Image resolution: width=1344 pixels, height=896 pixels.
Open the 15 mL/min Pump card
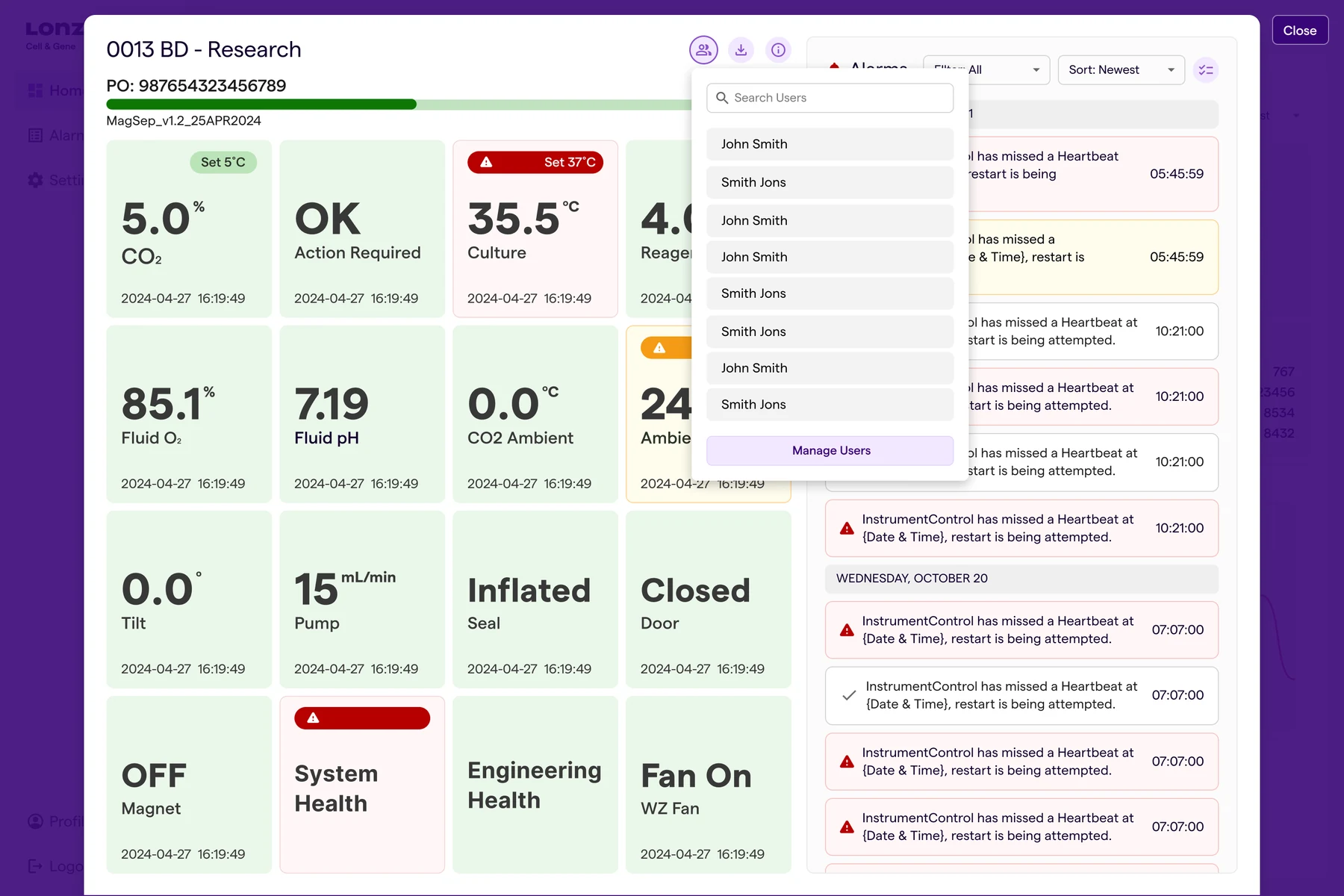[x=362, y=599]
